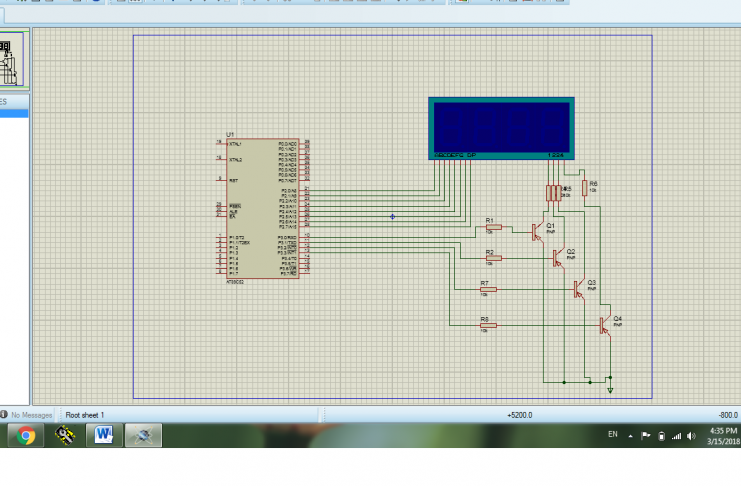Click the EN language indicator
The height and width of the screenshot is (486, 741).
pos(613,434)
